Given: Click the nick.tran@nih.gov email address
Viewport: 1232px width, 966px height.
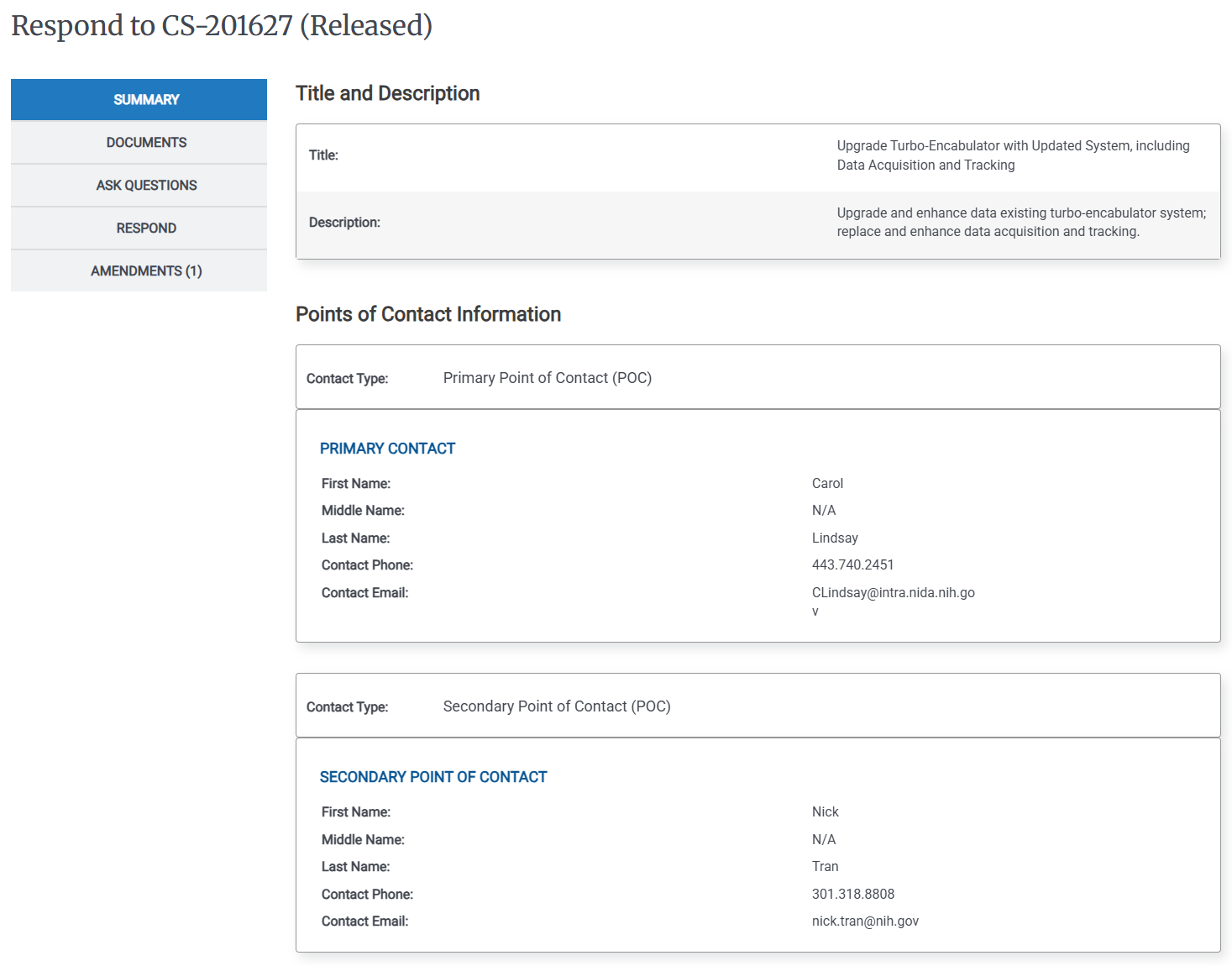Looking at the screenshot, I should [x=864, y=921].
